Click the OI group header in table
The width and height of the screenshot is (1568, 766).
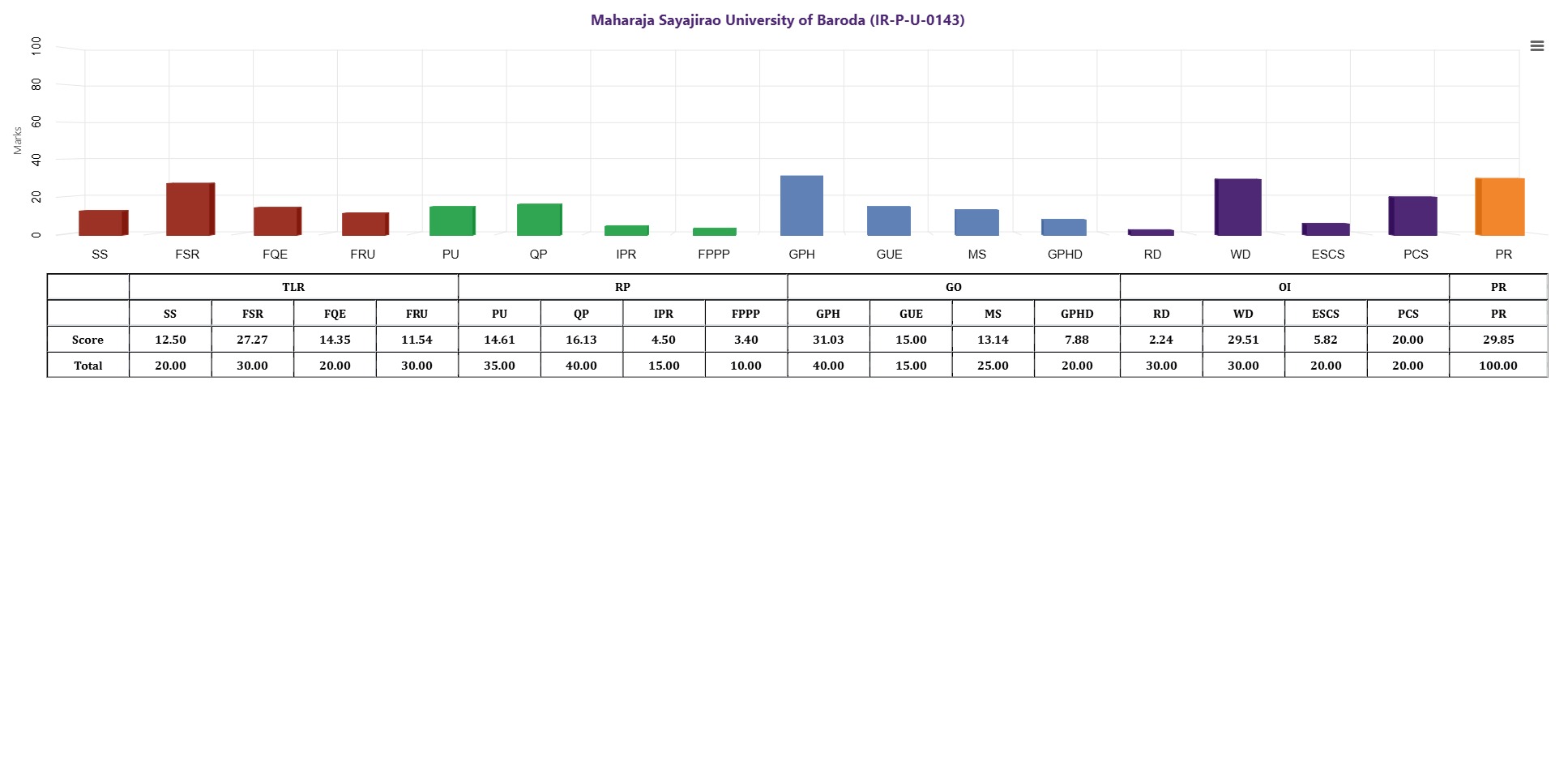(1284, 287)
